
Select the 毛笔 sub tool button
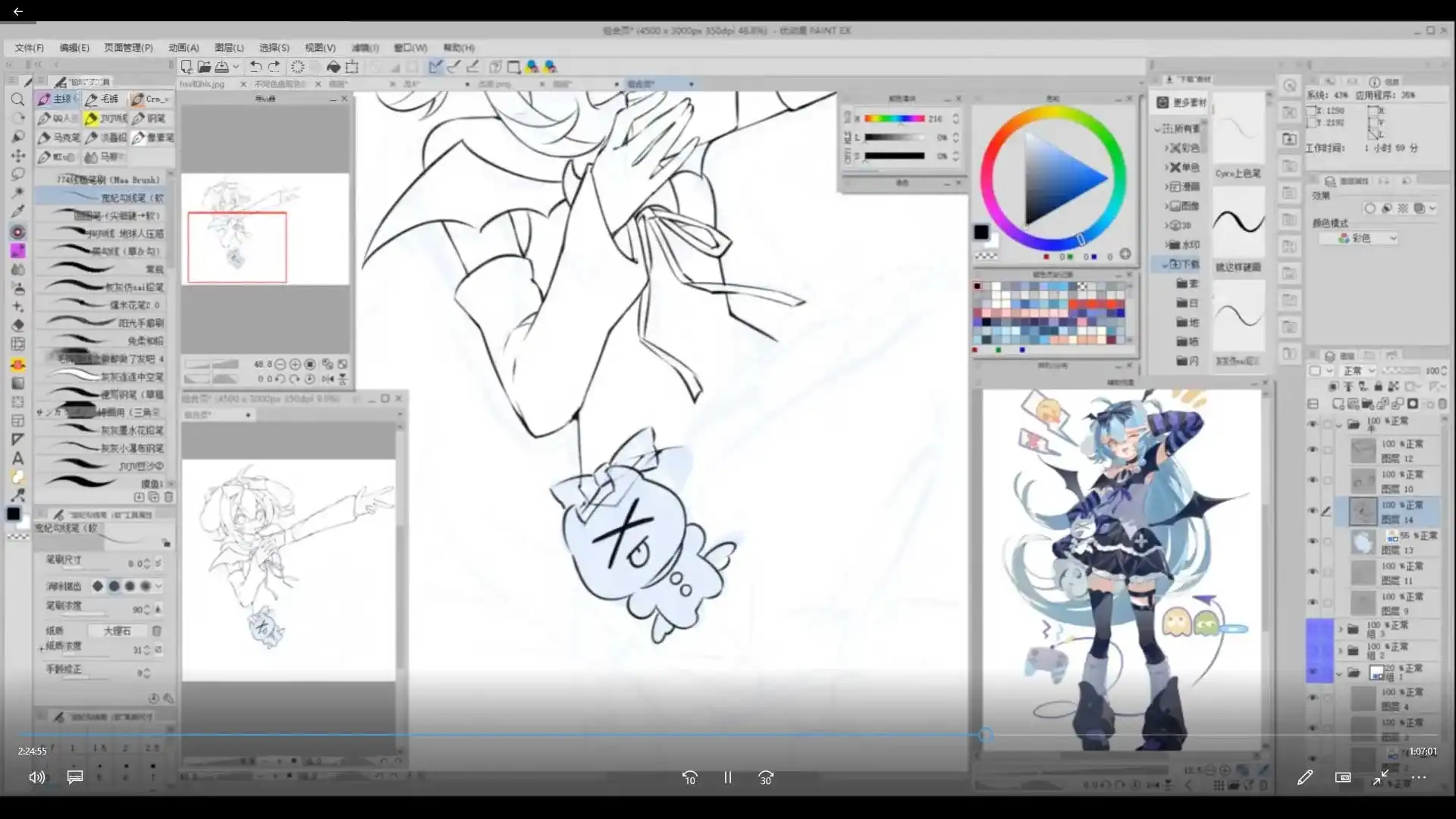click(x=102, y=99)
